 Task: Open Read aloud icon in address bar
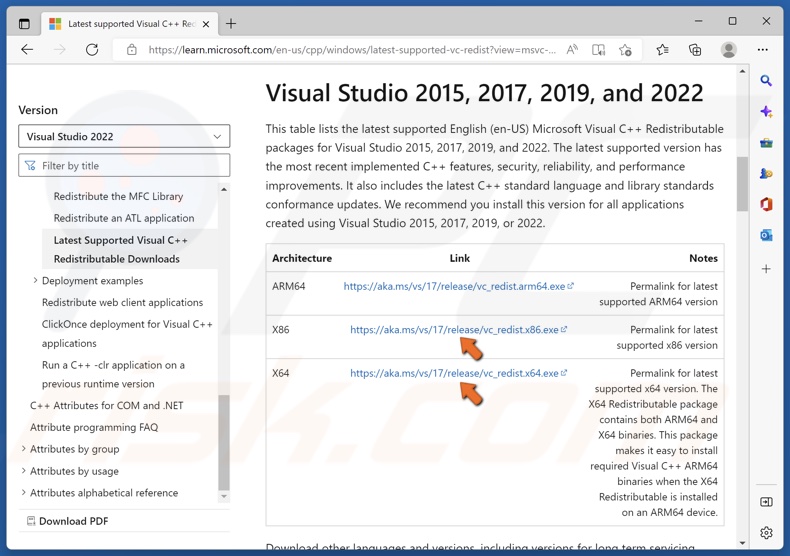[572, 49]
